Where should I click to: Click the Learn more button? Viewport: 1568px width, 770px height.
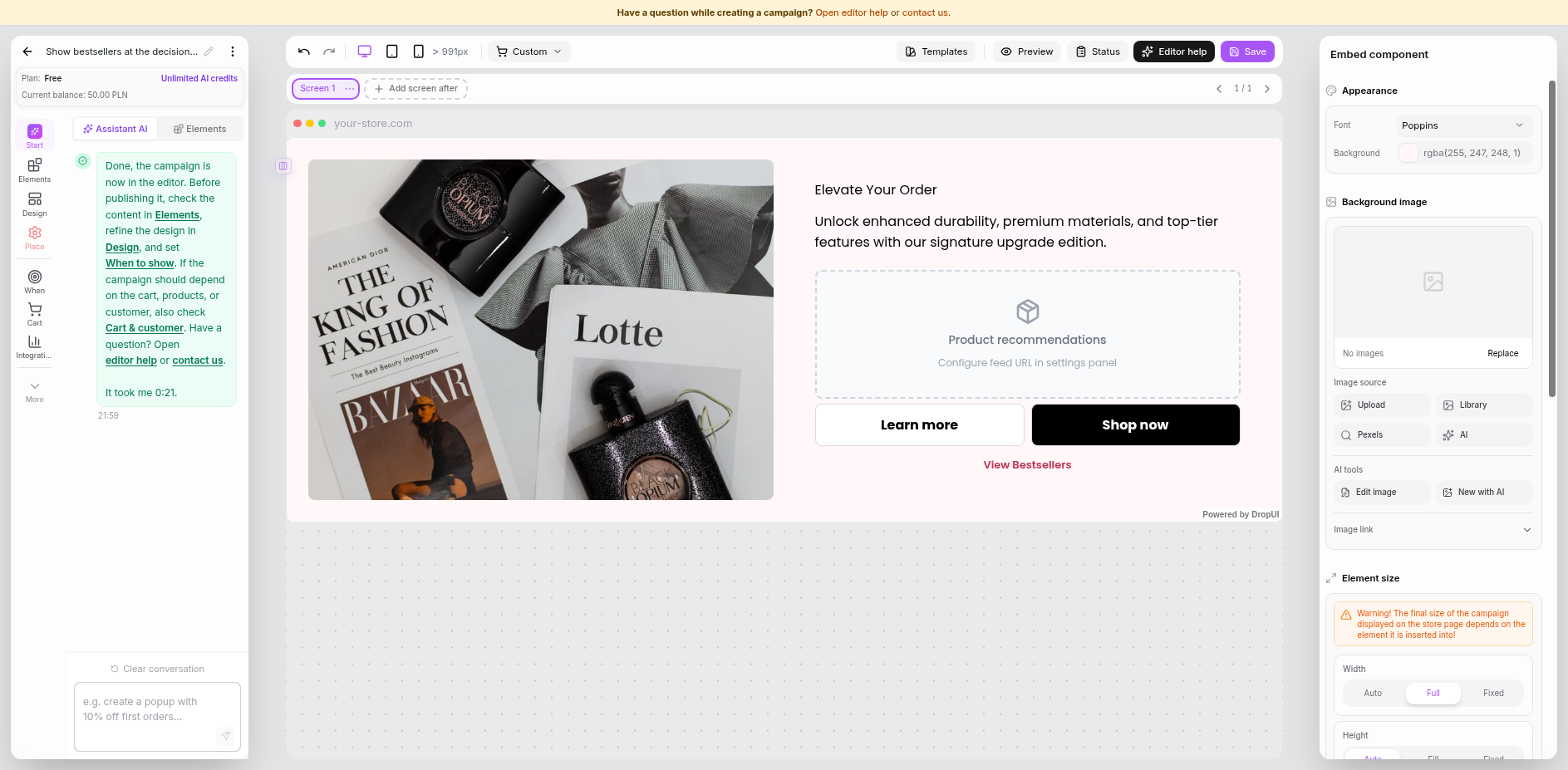click(x=919, y=425)
